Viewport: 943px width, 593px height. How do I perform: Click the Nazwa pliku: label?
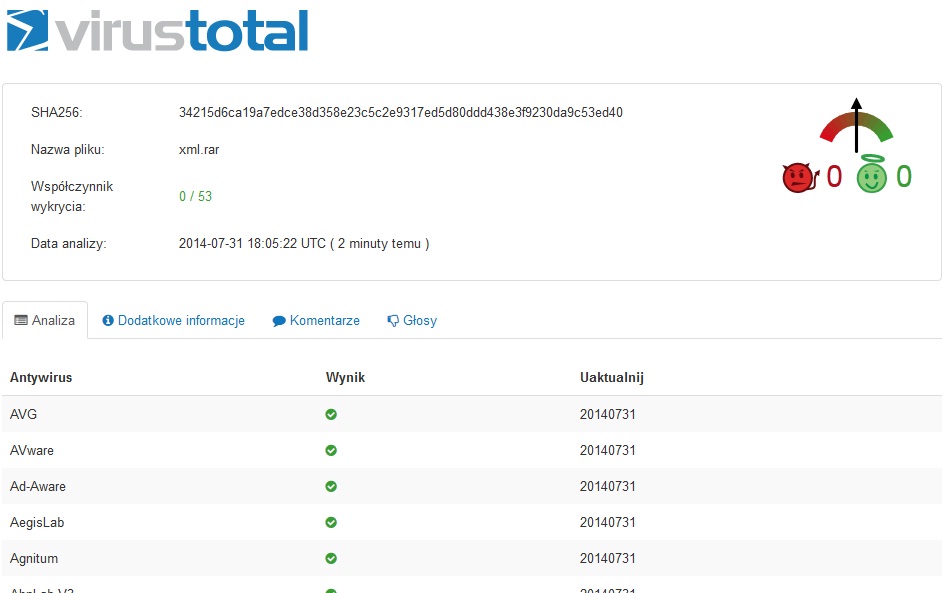click(67, 150)
